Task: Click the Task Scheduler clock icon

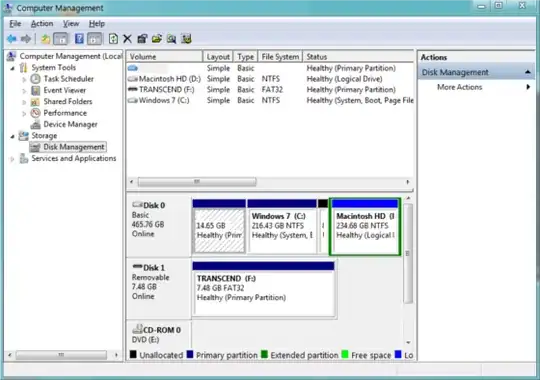Action: 35,79
